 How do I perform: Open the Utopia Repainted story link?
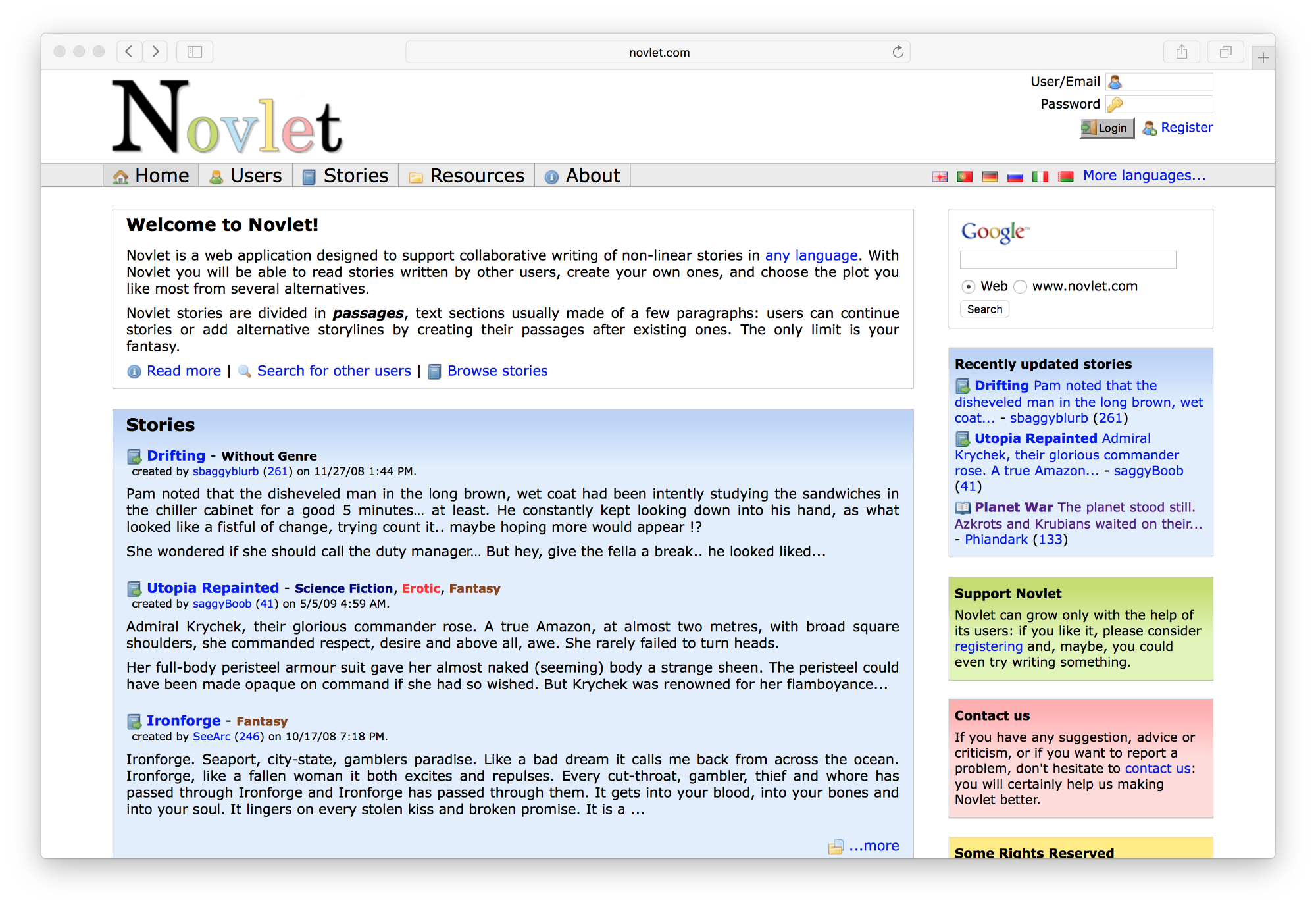[212, 588]
